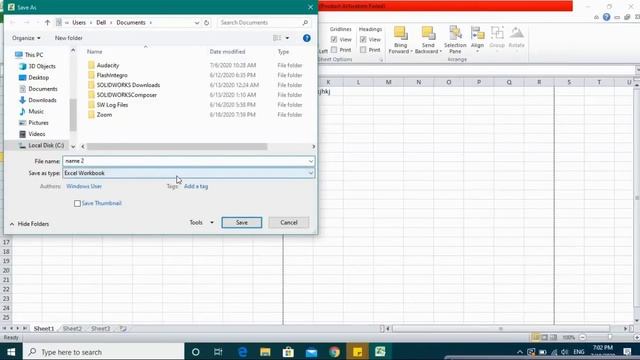Click the volume icon in system tray

coord(564,352)
